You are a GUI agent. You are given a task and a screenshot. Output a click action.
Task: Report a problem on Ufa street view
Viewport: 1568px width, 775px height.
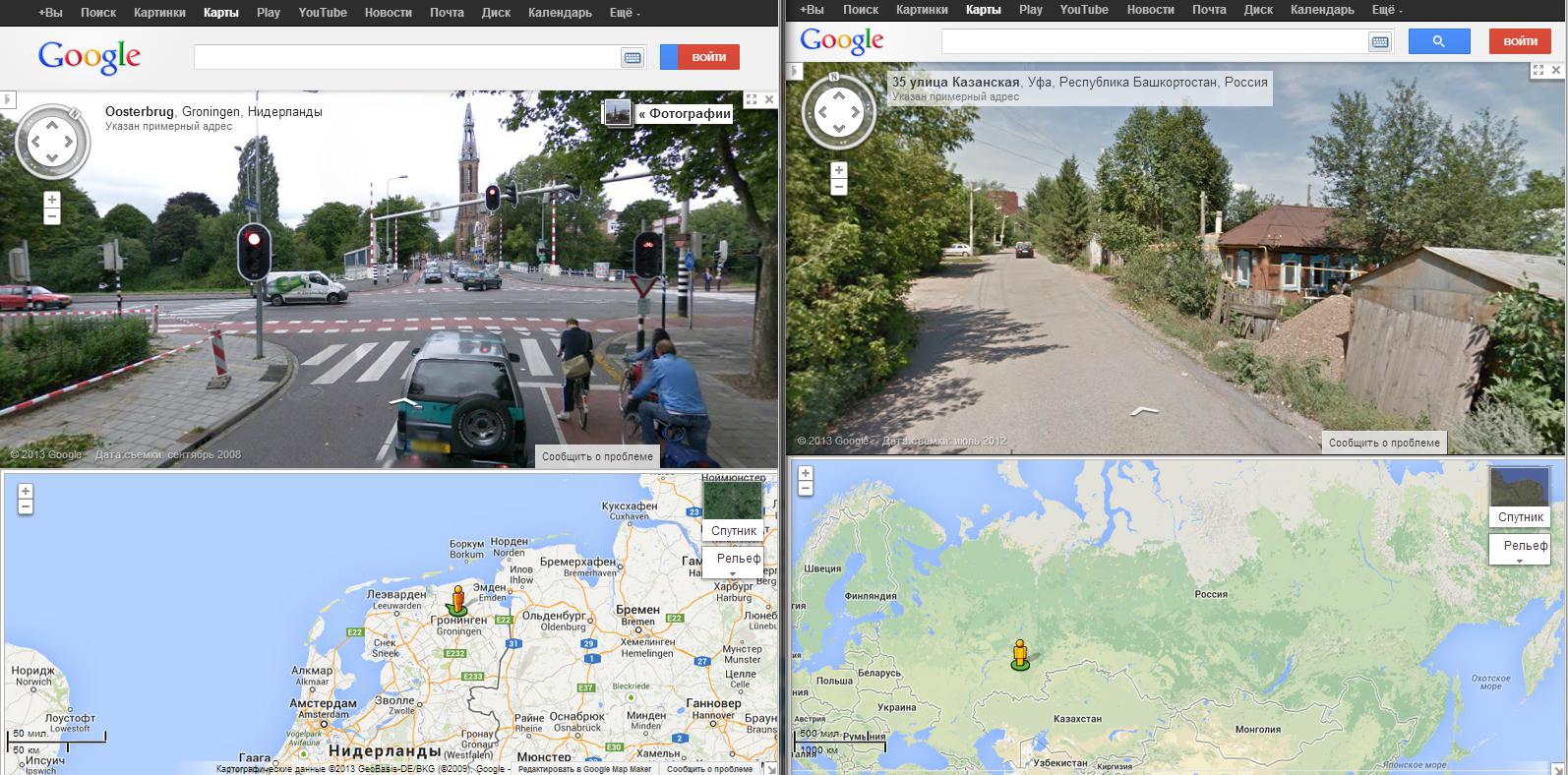click(x=1384, y=443)
